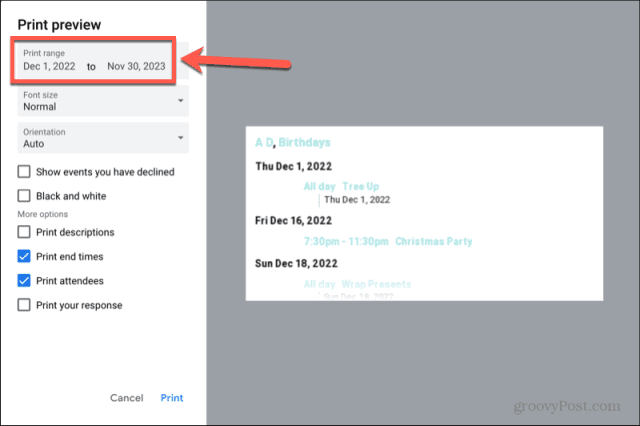Click the 'Wrap Presents' event text
This screenshot has height=426, width=640.
(x=376, y=284)
